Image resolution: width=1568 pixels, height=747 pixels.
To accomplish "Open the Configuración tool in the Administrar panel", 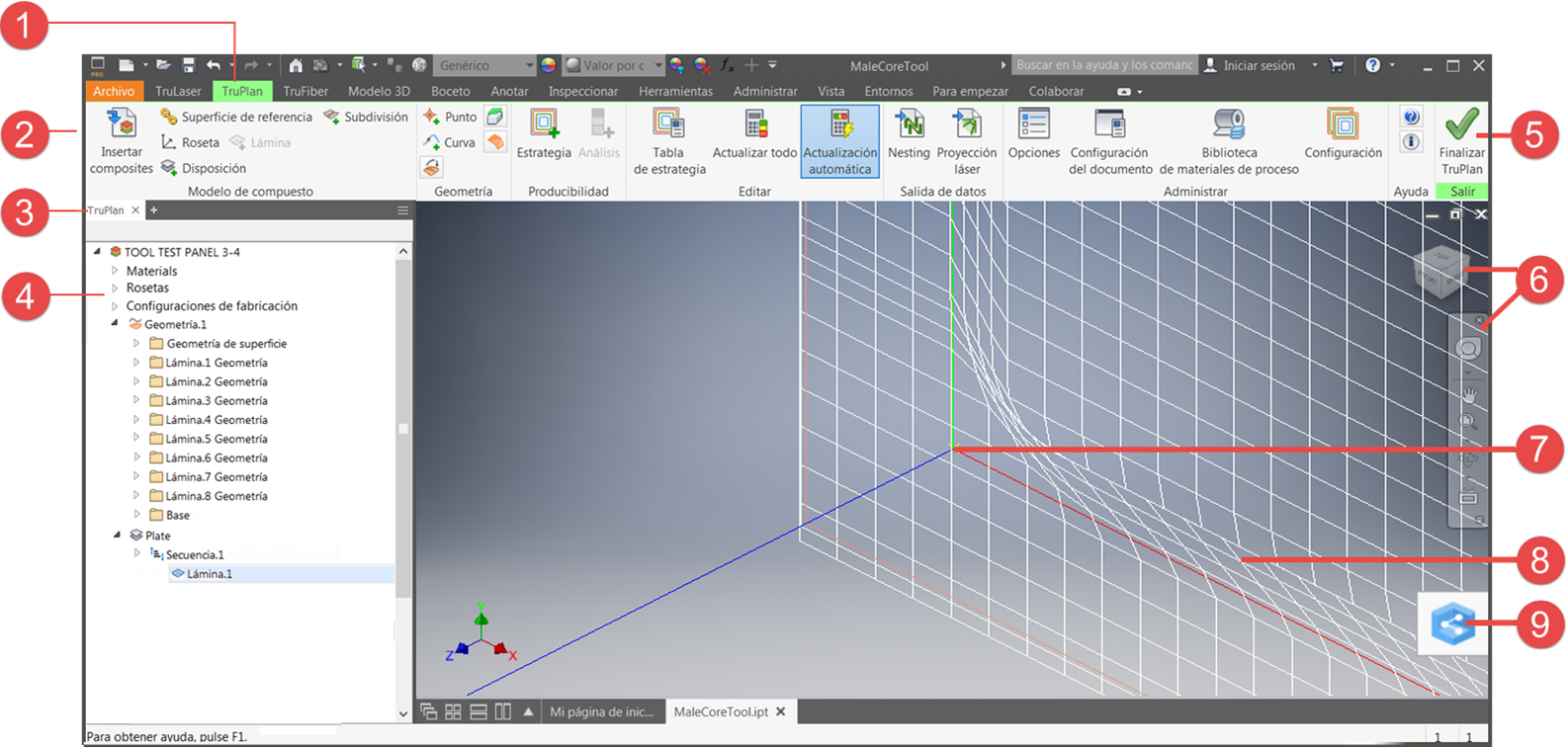I will (x=1343, y=134).
